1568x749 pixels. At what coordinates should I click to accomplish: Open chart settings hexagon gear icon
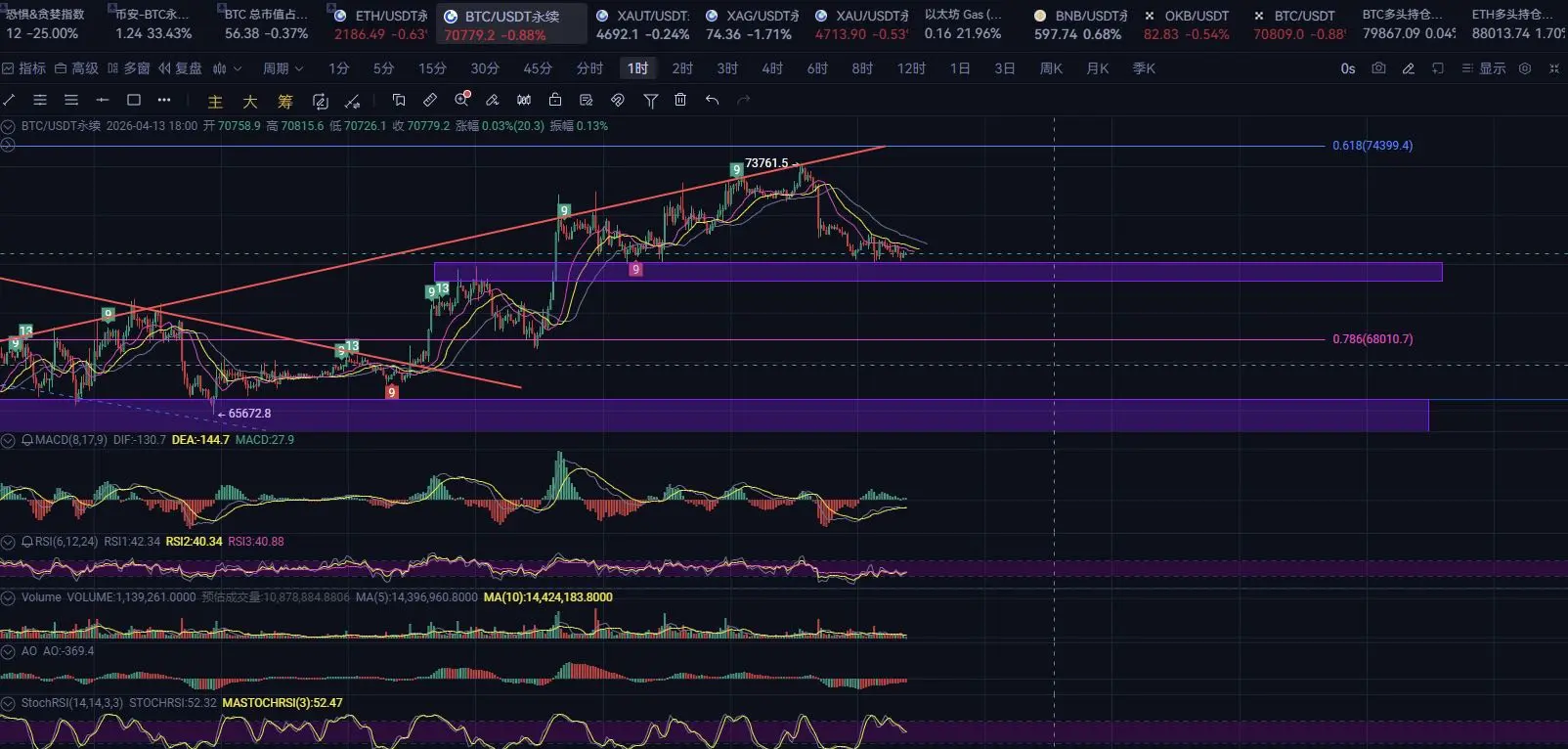pos(1525,68)
